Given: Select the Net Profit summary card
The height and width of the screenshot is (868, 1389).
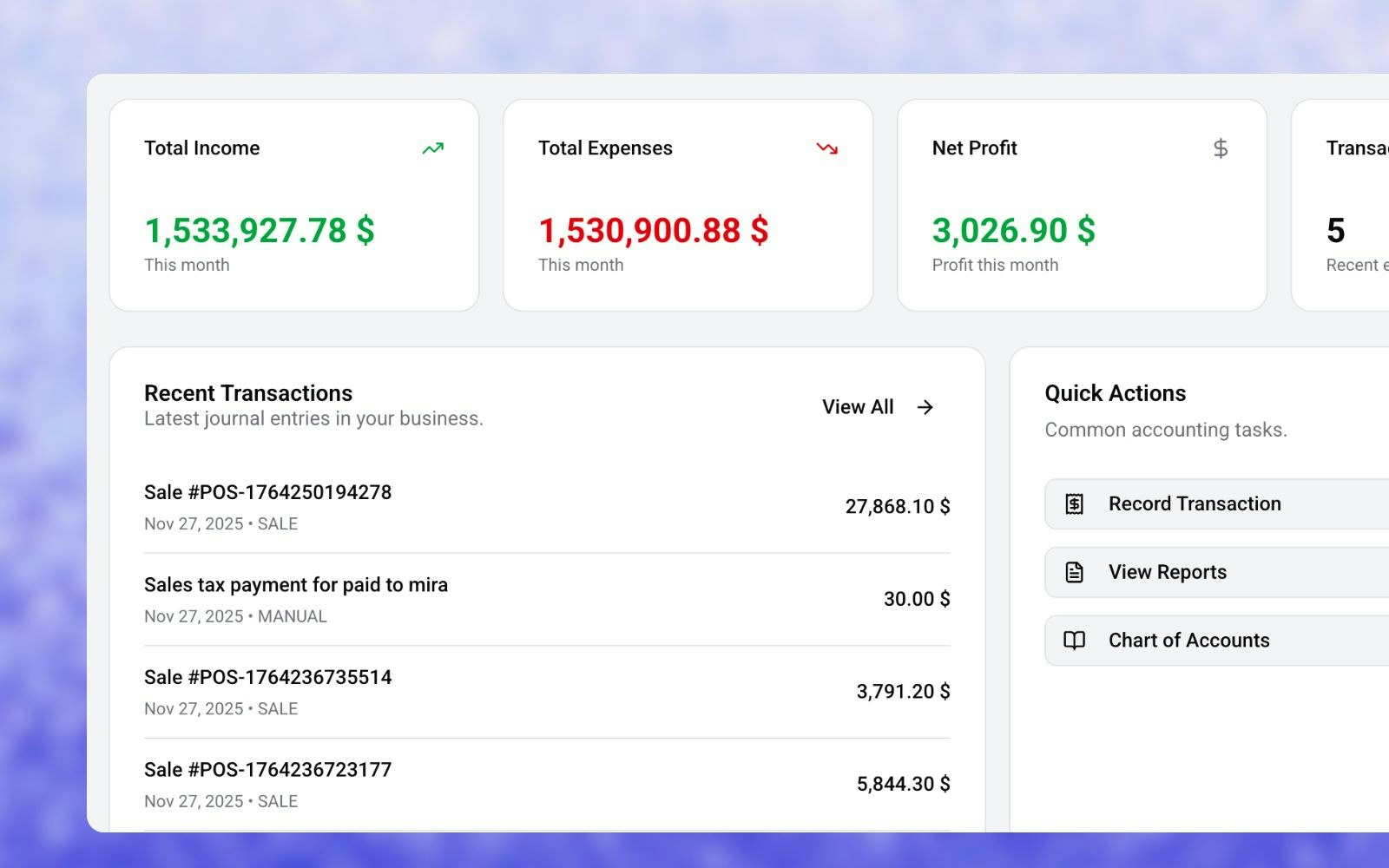Looking at the screenshot, I should pos(1082,205).
